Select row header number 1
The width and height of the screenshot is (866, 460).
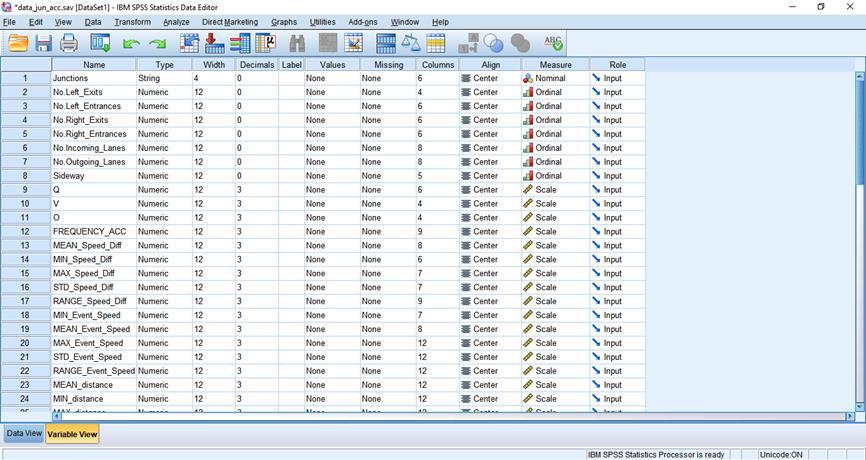tap(26, 78)
